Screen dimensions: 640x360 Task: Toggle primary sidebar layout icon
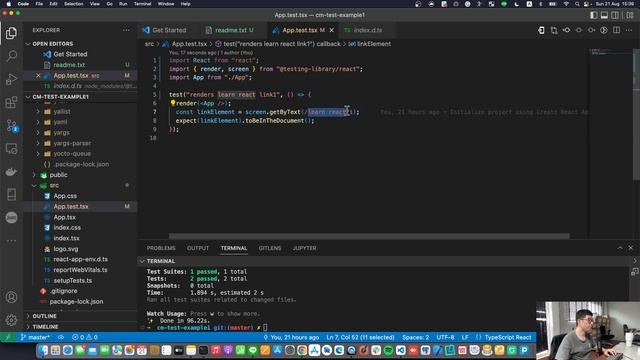tap(593, 15)
